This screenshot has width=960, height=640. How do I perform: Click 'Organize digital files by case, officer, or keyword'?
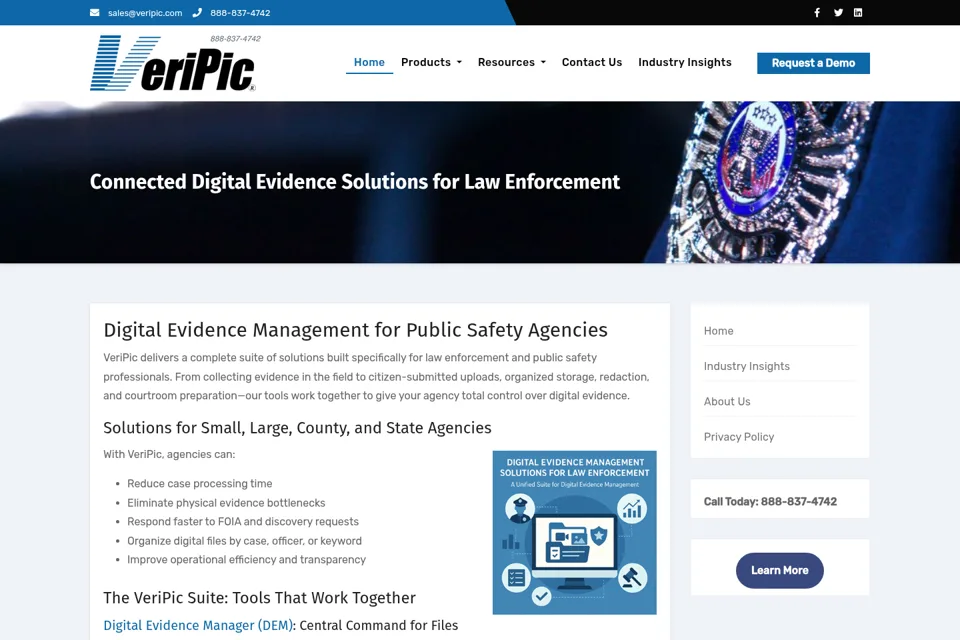244,541
